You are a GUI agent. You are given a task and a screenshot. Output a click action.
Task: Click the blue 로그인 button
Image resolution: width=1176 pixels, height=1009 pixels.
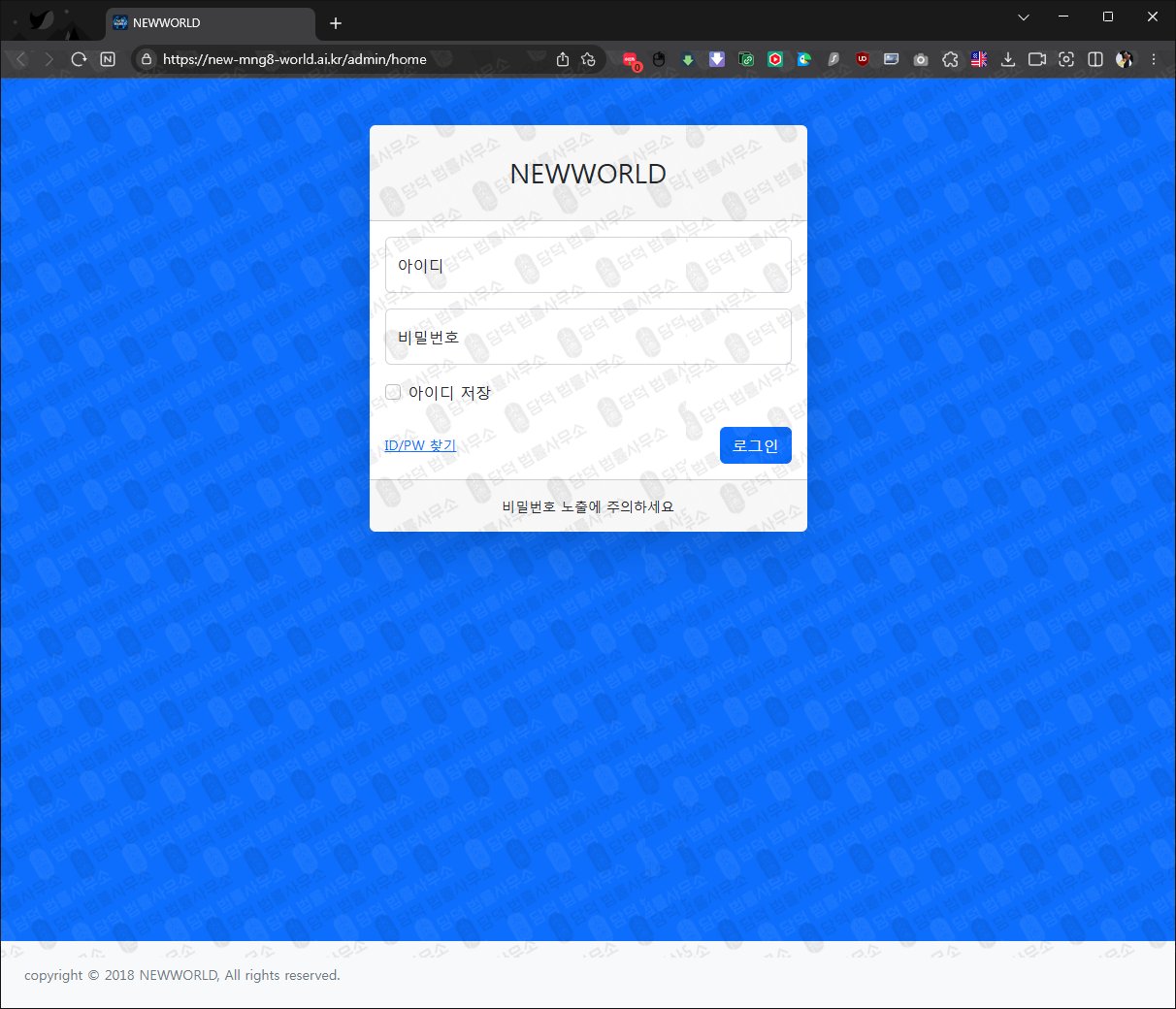click(756, 445)
